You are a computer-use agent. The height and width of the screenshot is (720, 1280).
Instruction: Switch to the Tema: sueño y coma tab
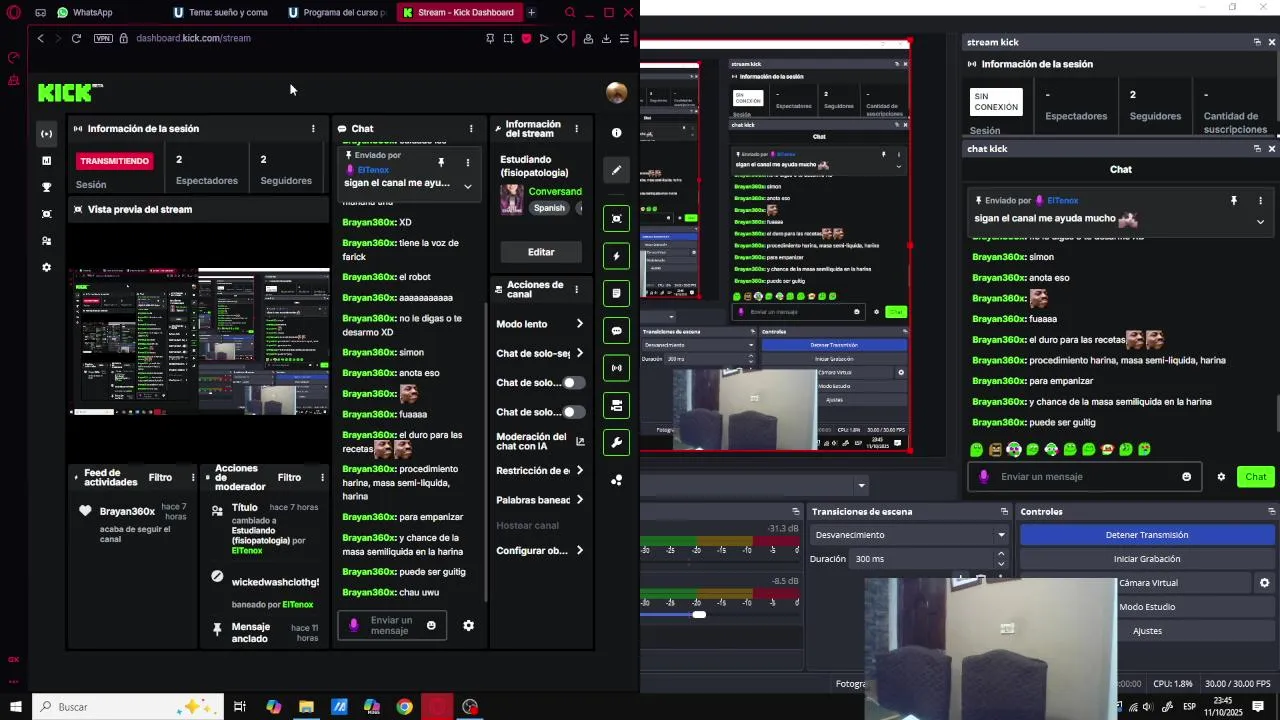[221, 13]
